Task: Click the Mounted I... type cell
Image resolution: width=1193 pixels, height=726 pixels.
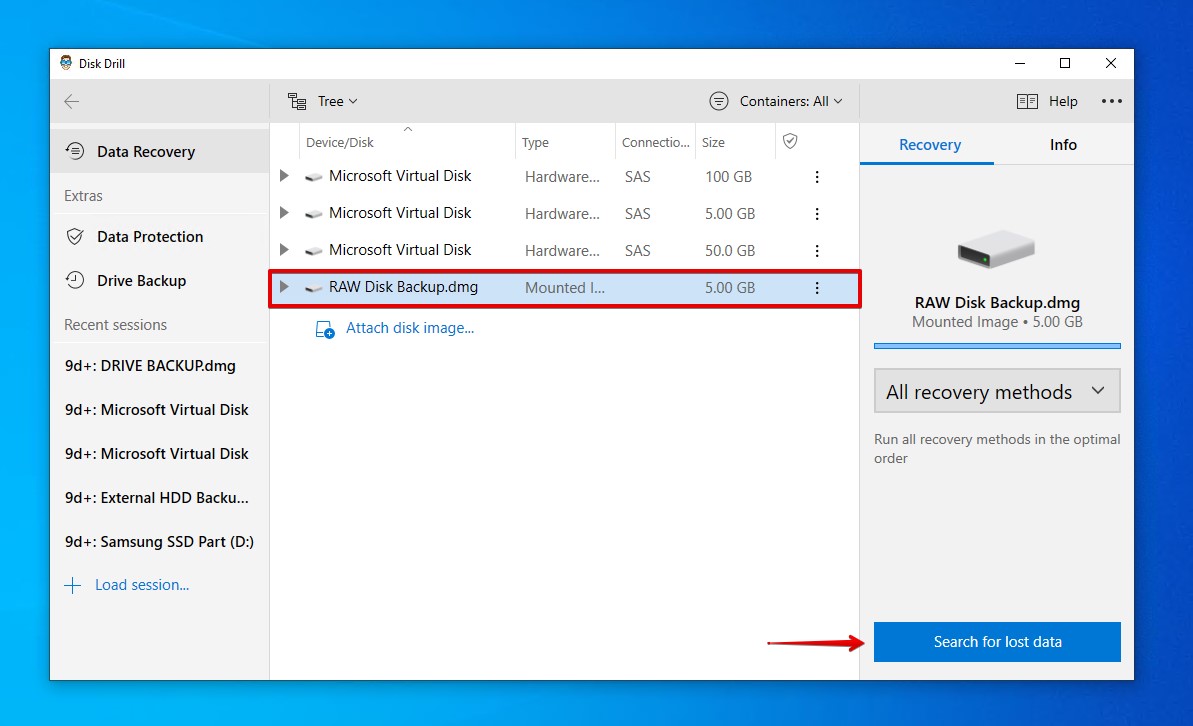Action: (x=565, y=288)
